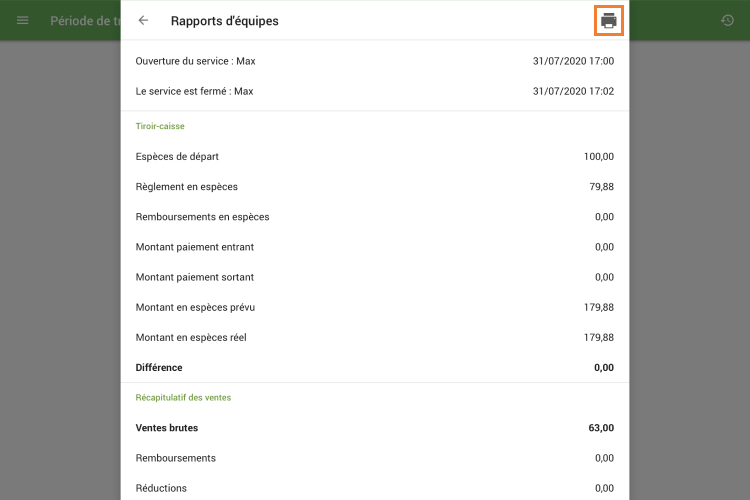Viewport: 750px width, 500px height.
Task: Click the Récapitulatif des ventes header
Action: (x=183, y=397)
